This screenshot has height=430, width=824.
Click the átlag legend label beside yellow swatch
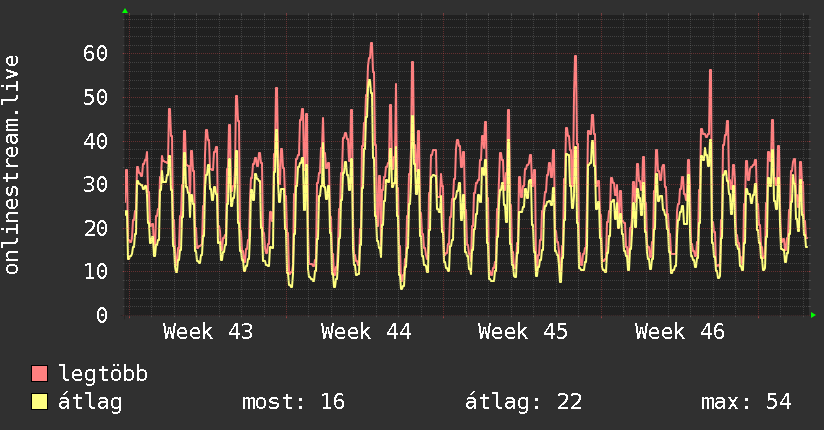tap(90, 402)
